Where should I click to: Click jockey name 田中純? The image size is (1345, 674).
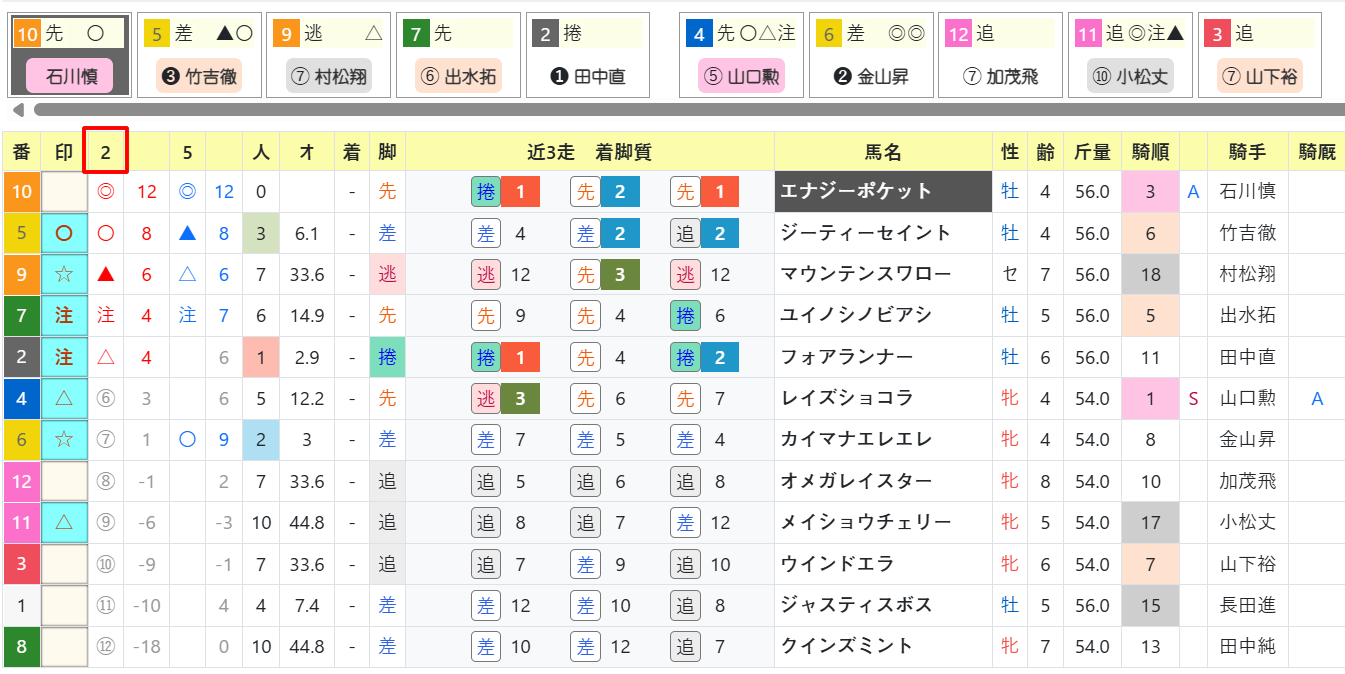pos(1248,646)
